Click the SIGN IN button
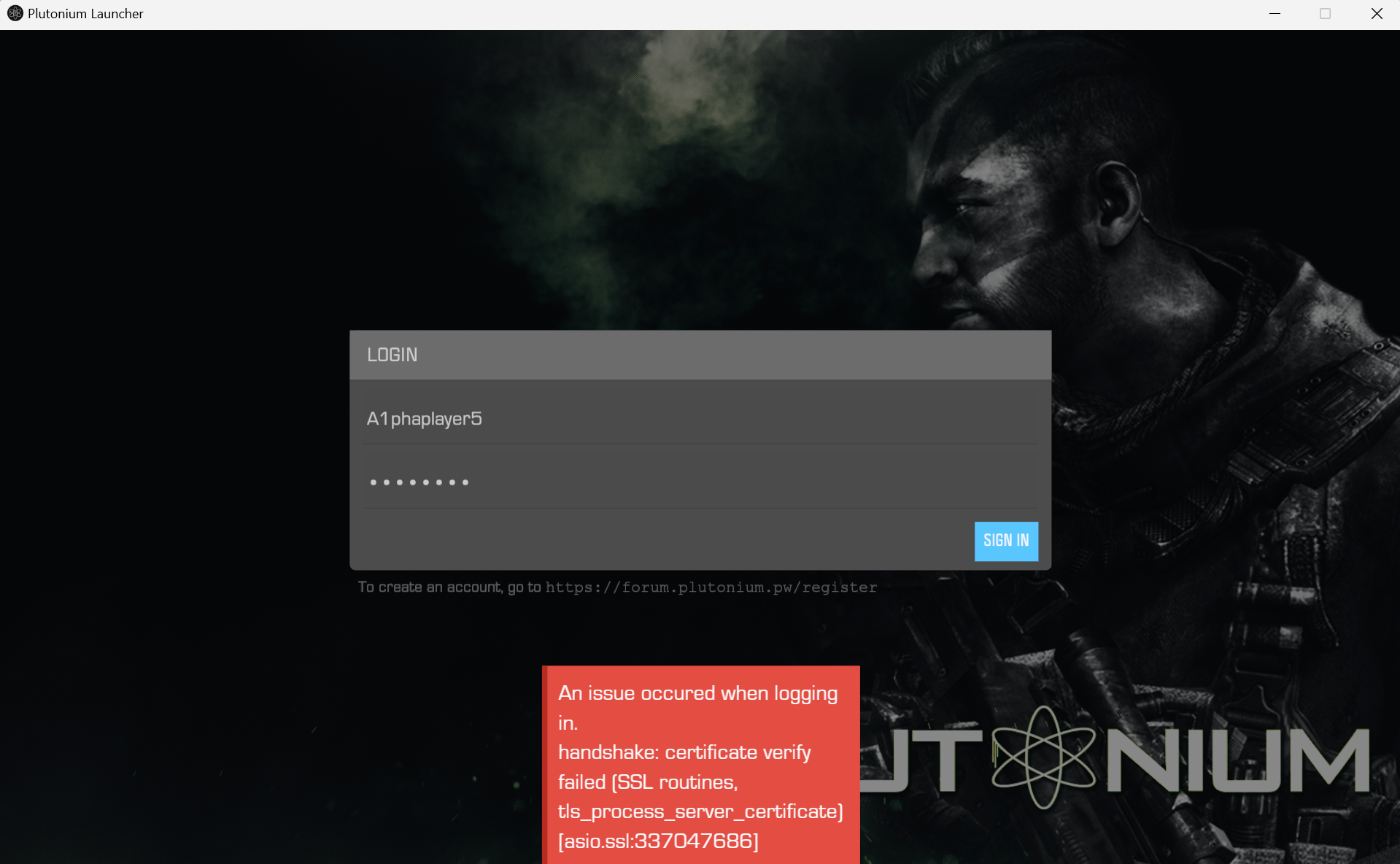The height and width of the screenshot is (864, 1400). click(x=1006, y=541)
